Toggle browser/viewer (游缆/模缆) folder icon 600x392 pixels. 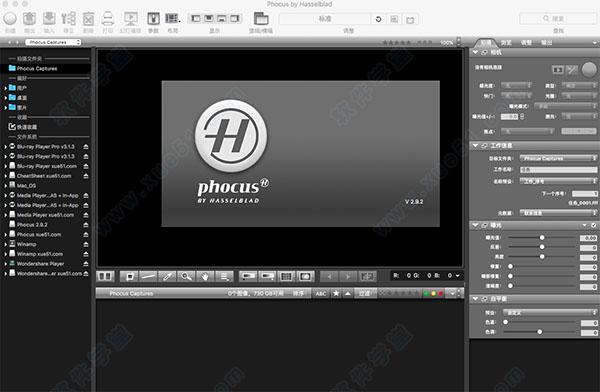click(261, 18)
